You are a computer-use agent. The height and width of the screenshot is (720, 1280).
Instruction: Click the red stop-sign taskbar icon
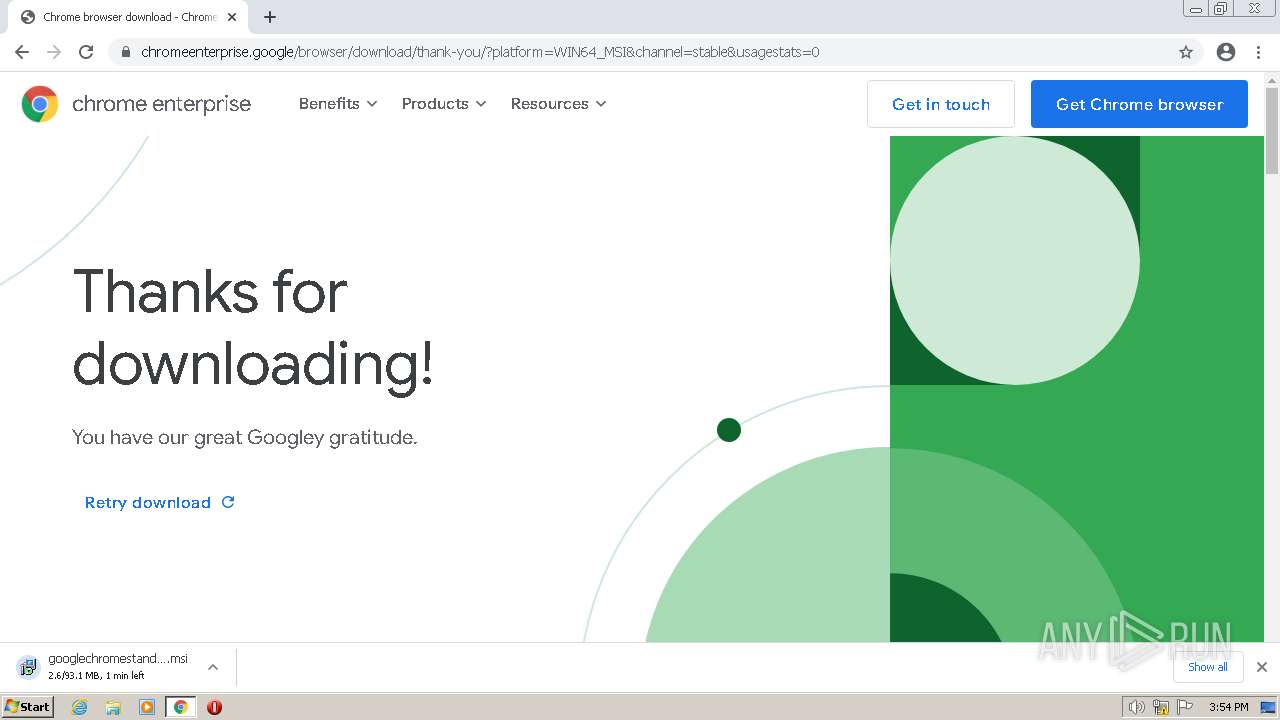coord(214,707)
